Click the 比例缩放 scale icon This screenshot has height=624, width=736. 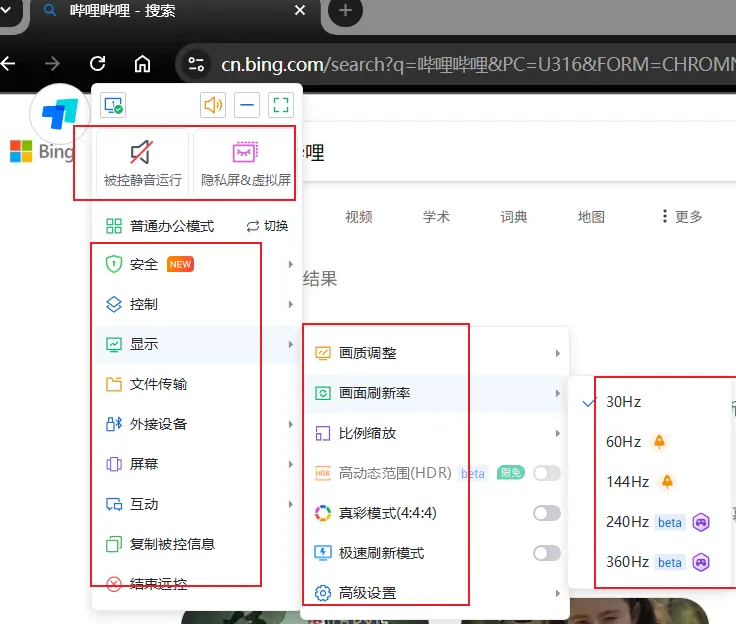(x=322, y=433)
